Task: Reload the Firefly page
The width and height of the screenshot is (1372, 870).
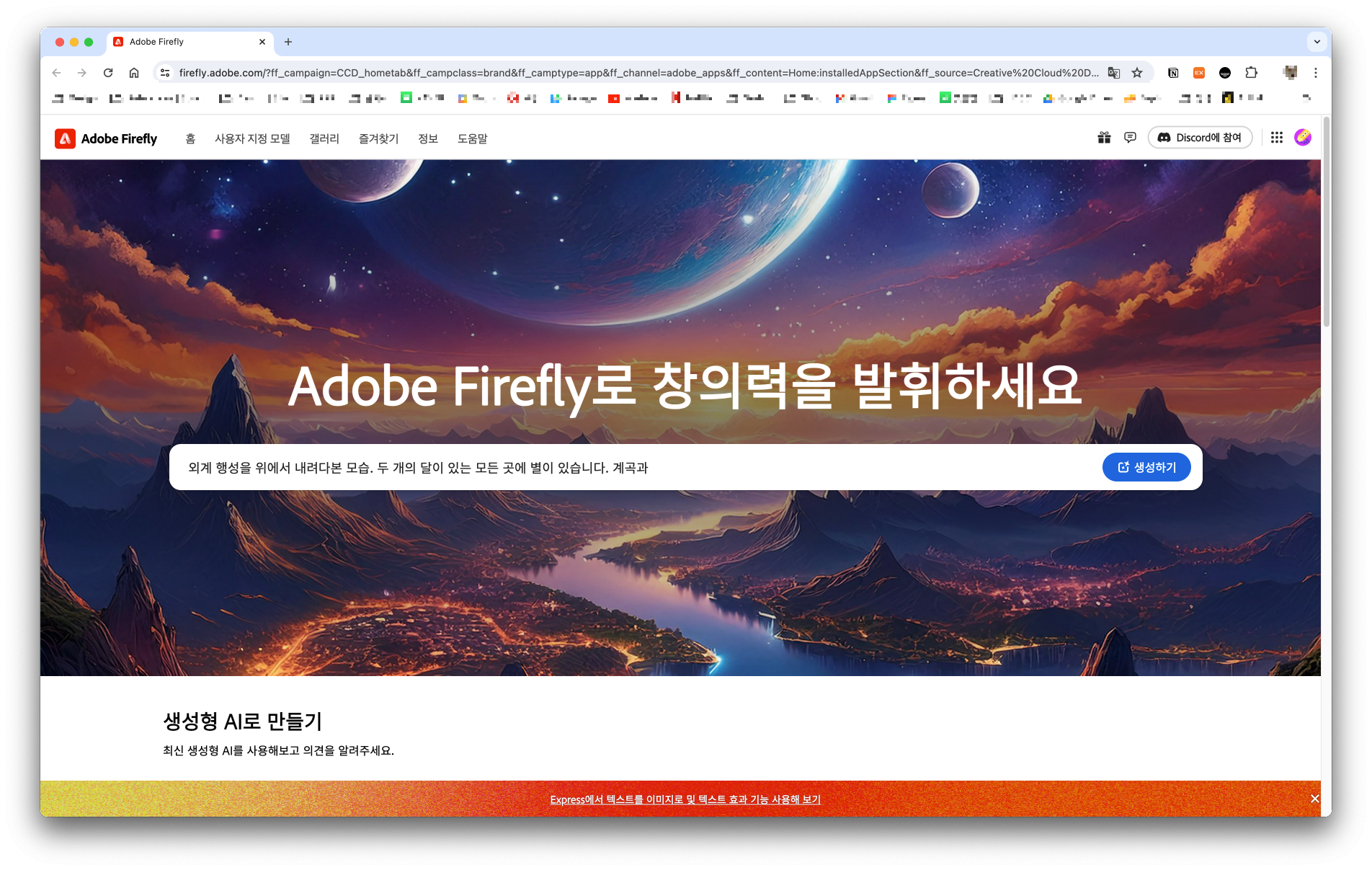Action: (x=108, y=73)
